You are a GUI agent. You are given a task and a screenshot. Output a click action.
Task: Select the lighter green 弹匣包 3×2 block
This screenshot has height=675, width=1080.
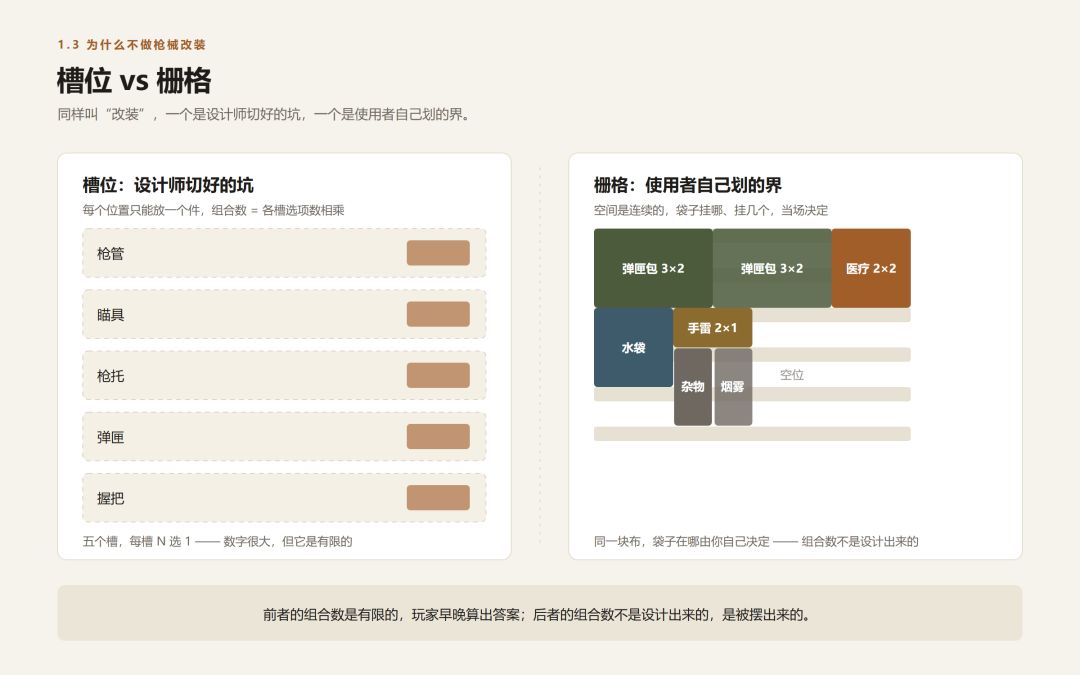[772, 268]
